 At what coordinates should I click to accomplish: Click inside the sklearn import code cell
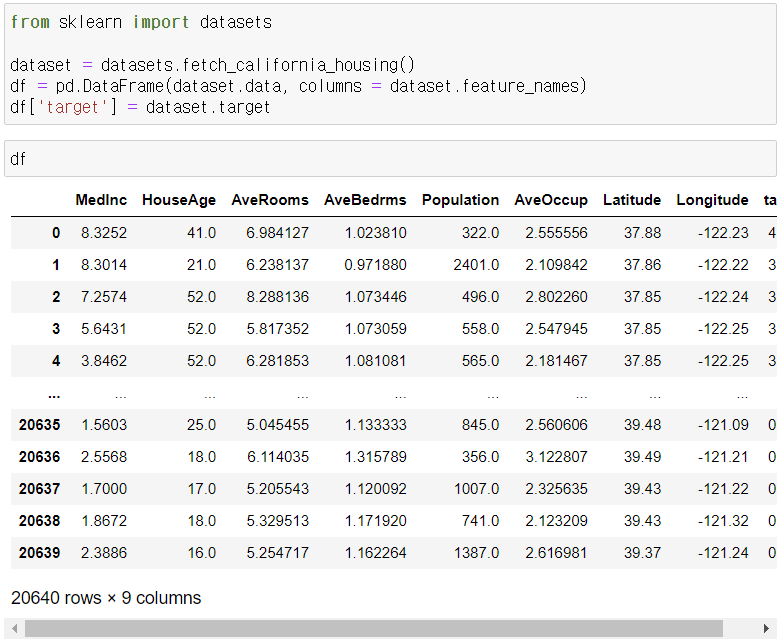pyautogui.click(x=391, y=64)
